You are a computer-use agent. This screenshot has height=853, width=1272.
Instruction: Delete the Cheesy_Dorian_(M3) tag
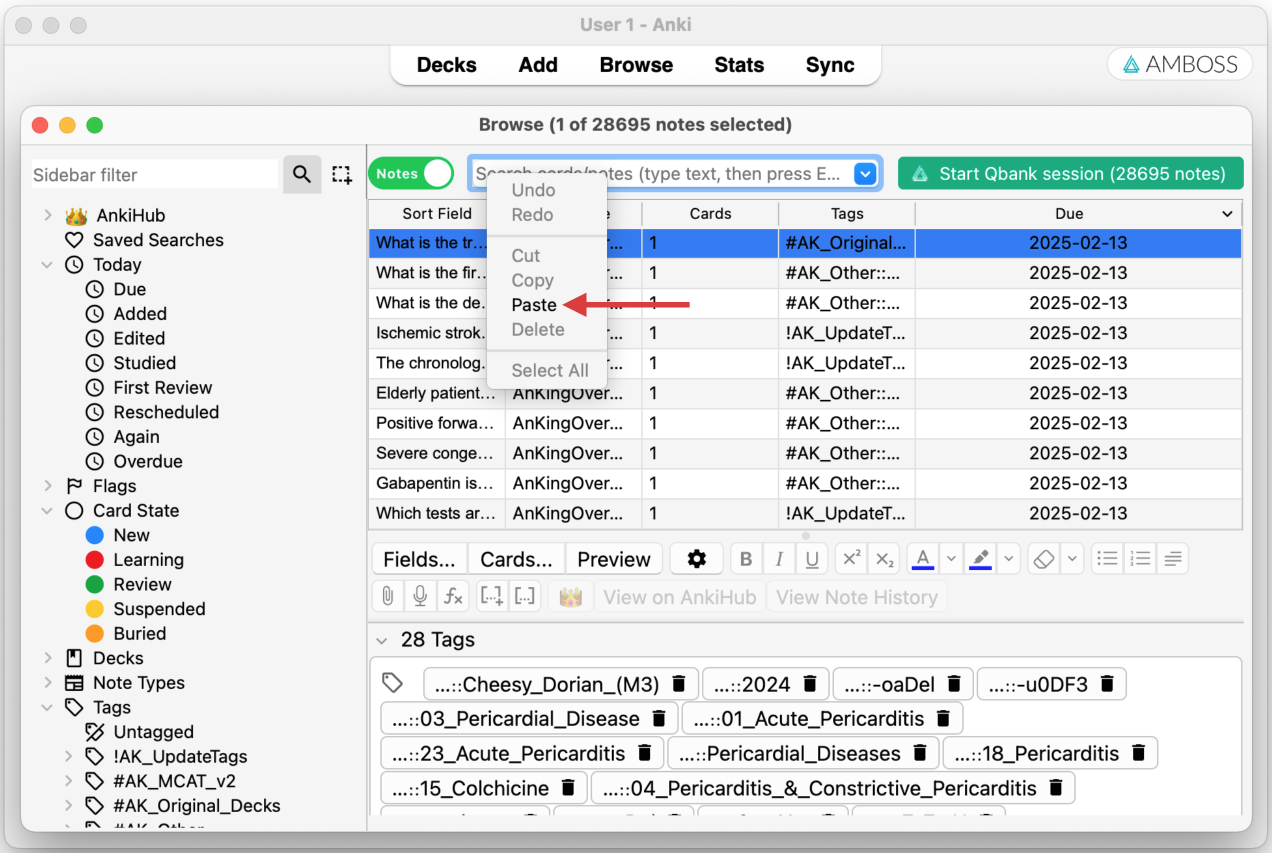(679, 684)
